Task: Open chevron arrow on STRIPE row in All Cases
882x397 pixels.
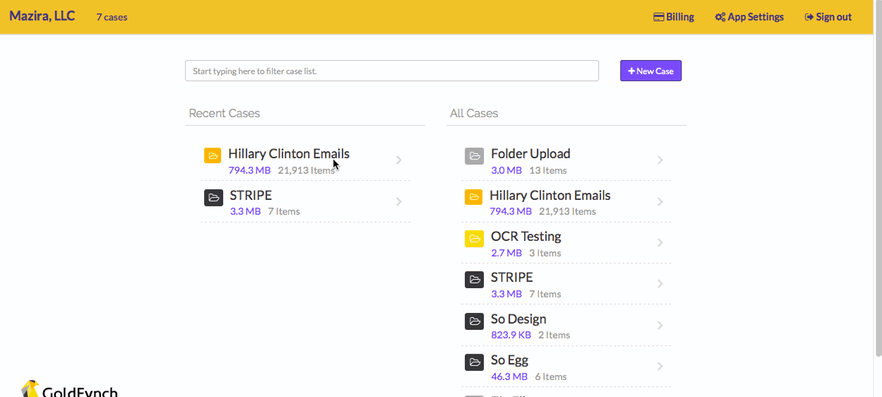Action: click(x=660, y=284)
